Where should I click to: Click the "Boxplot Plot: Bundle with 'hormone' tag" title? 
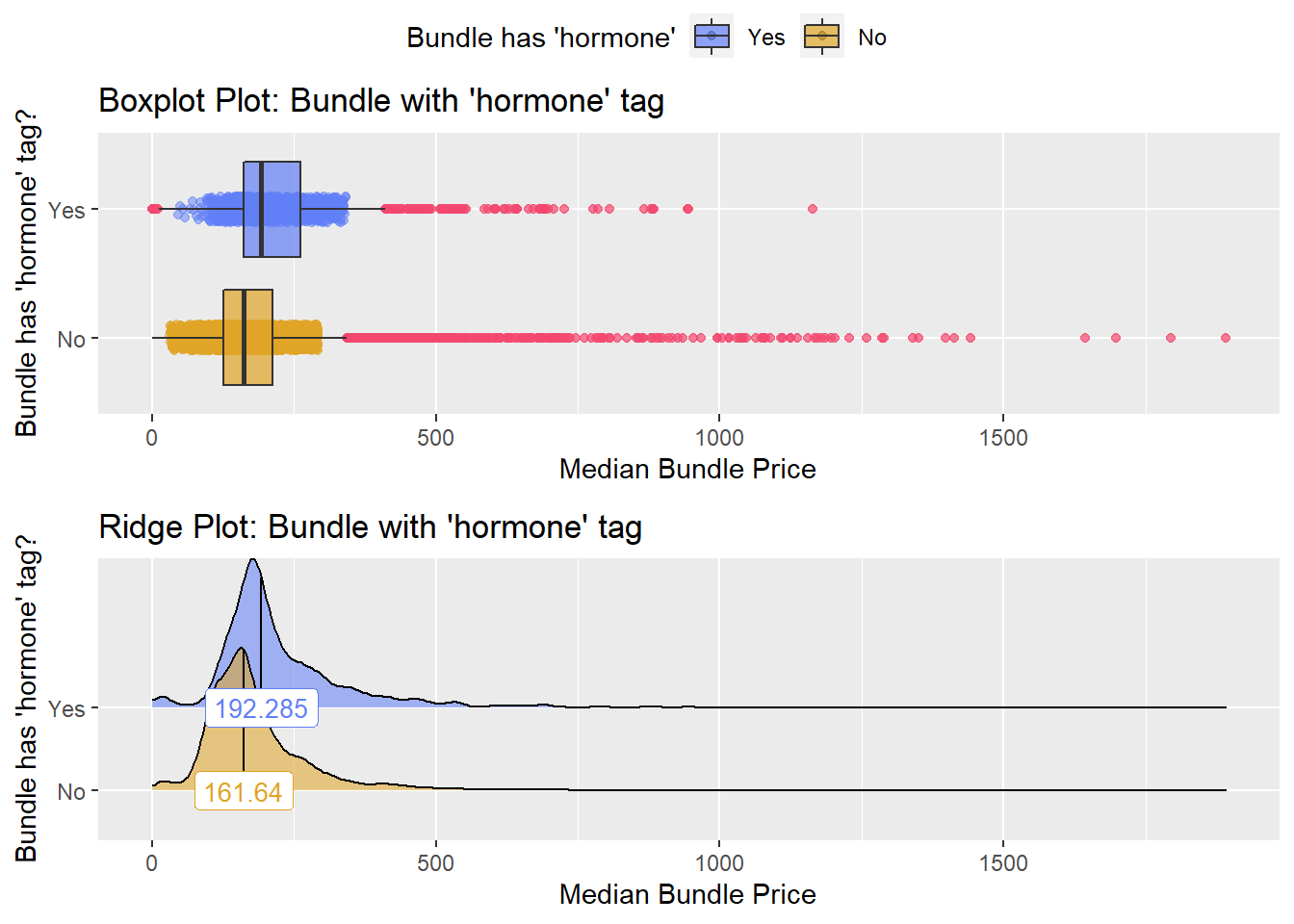pos(381,101)
